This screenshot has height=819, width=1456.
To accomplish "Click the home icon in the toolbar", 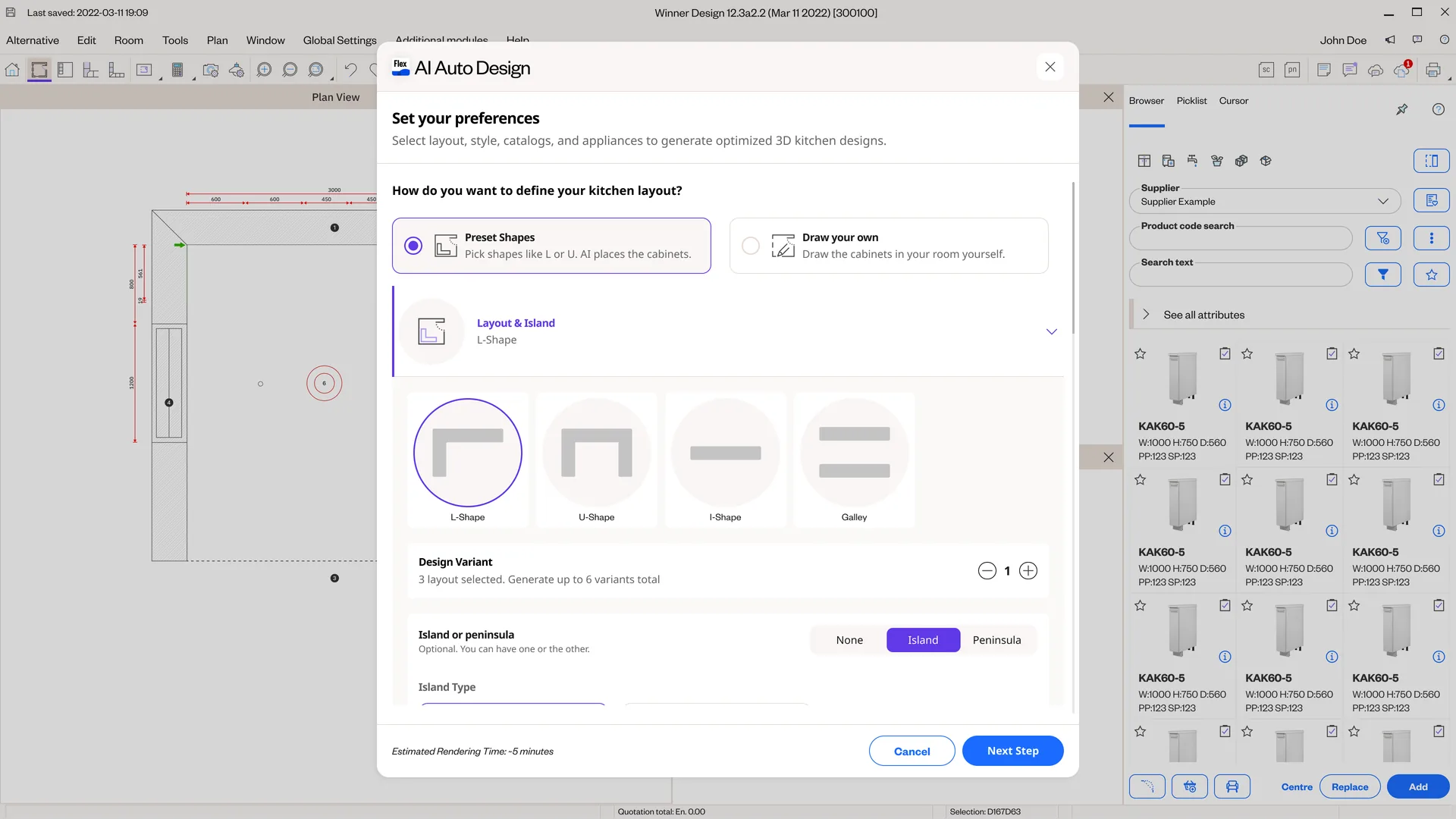I will (x=12, y=70).
